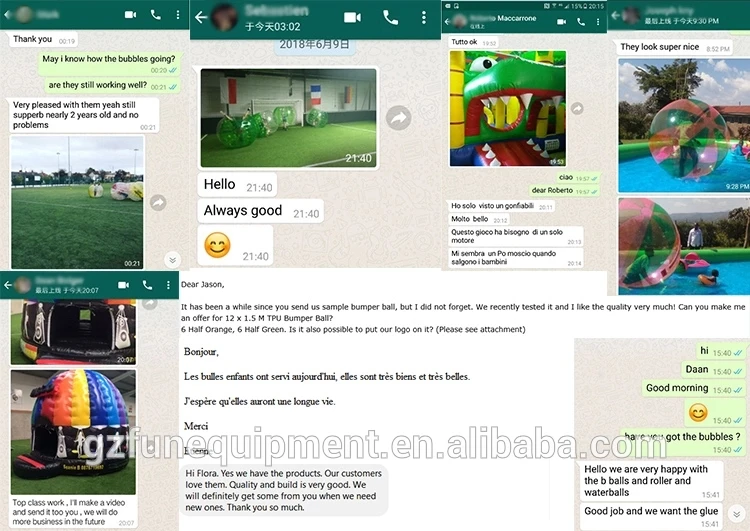Tap video call icon in 'Thank you' chat
Image resolution: width=750 pixels, height=531 pixels.
(x=130, y=15)
